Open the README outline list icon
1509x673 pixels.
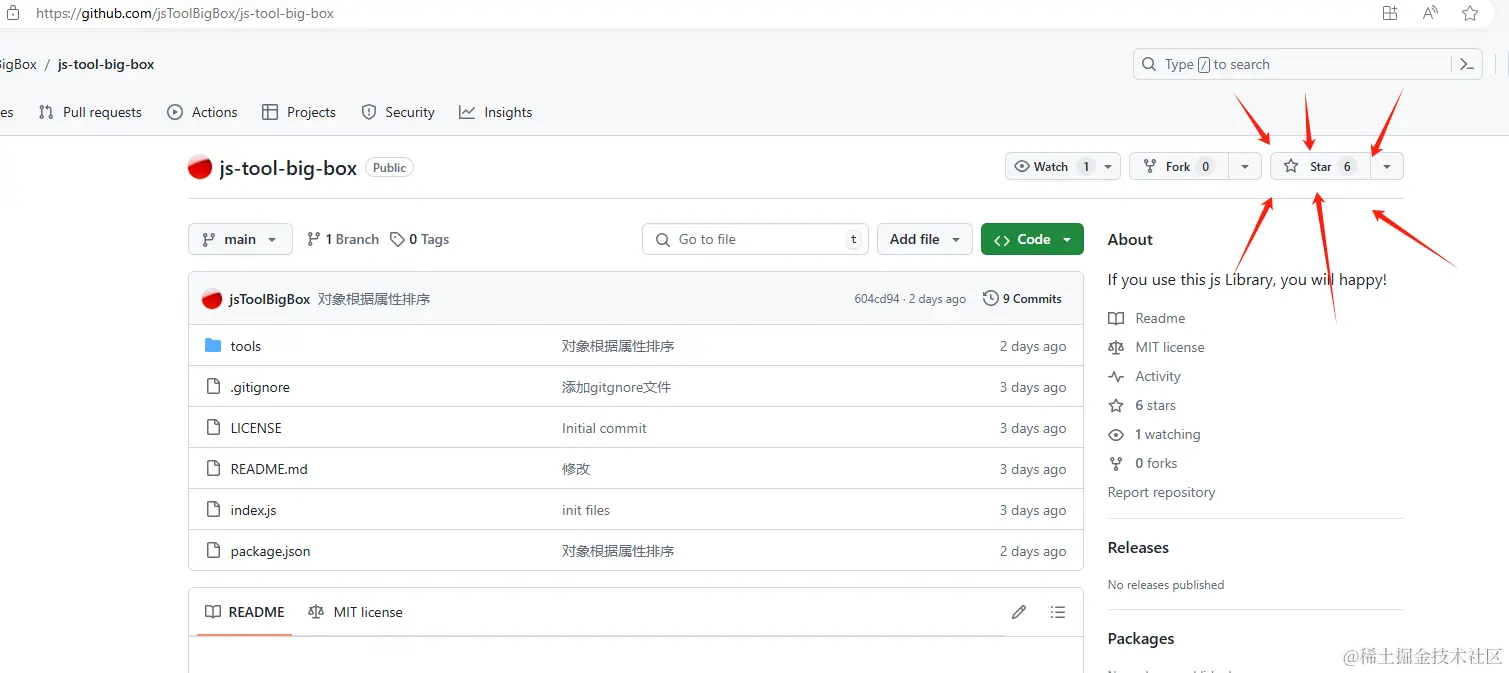[1058, 612]
